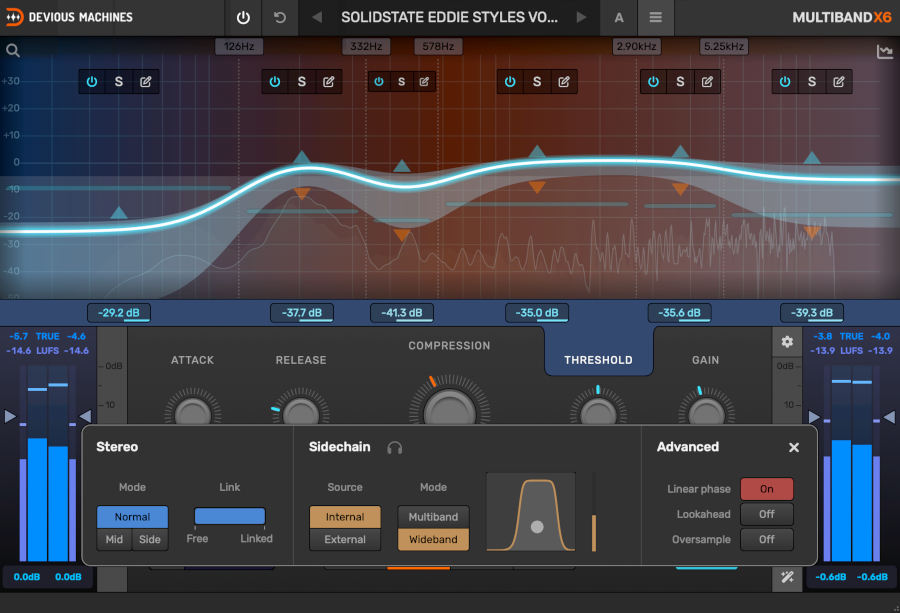Open the edit icon on the first band
The width and height of the screenshot is (900, 613).
tap(144, 81)
